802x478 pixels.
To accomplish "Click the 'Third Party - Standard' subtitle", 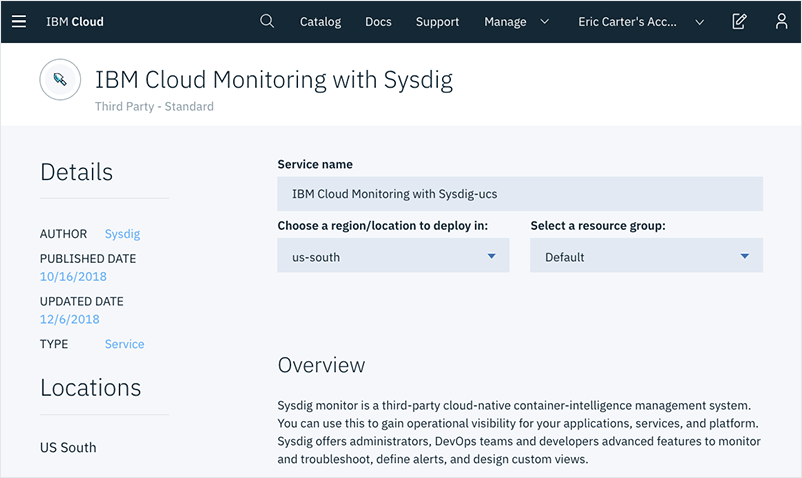I will 154,106.
